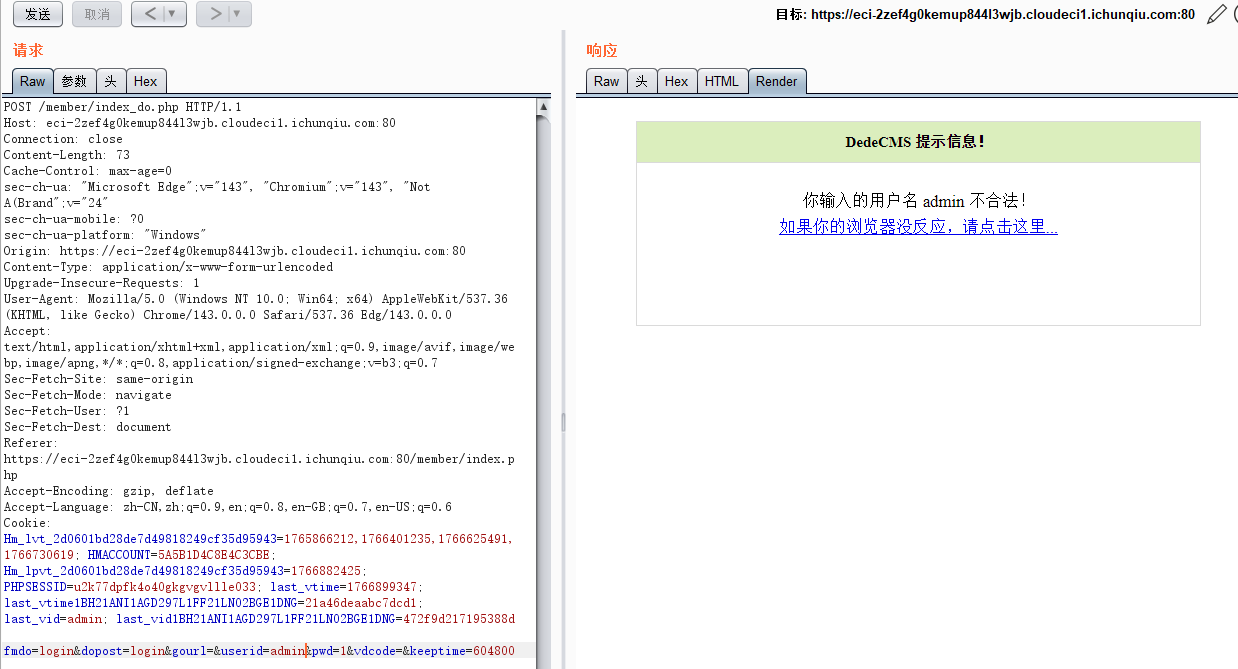Open the back history dropdown arrow
The width and height of the screenshot is (1238, 669).
[x=172, y=14]
